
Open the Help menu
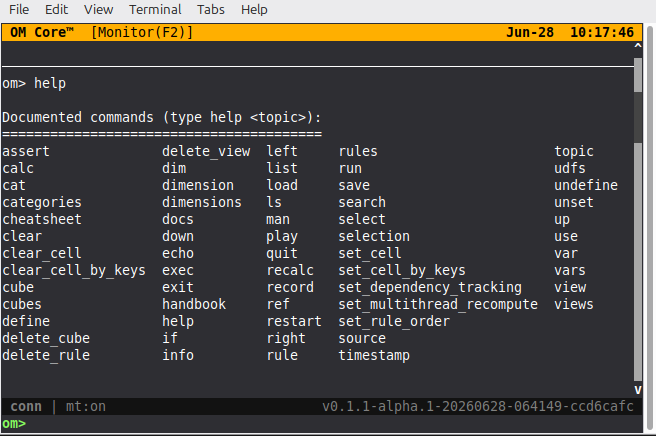click(254, 9)
